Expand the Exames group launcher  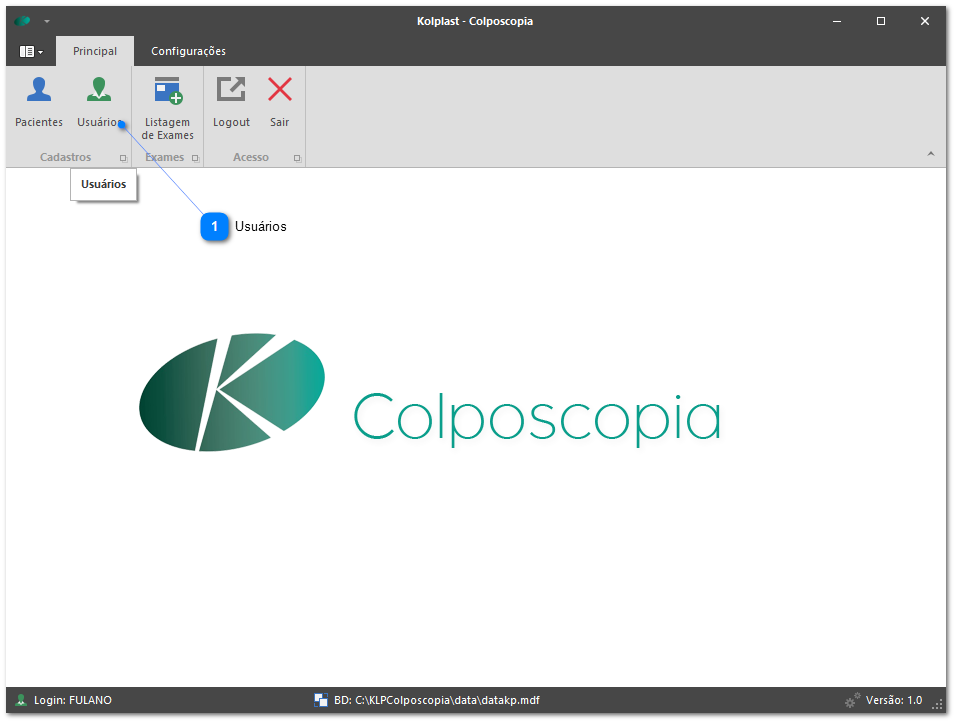click(x=195, y=158)
